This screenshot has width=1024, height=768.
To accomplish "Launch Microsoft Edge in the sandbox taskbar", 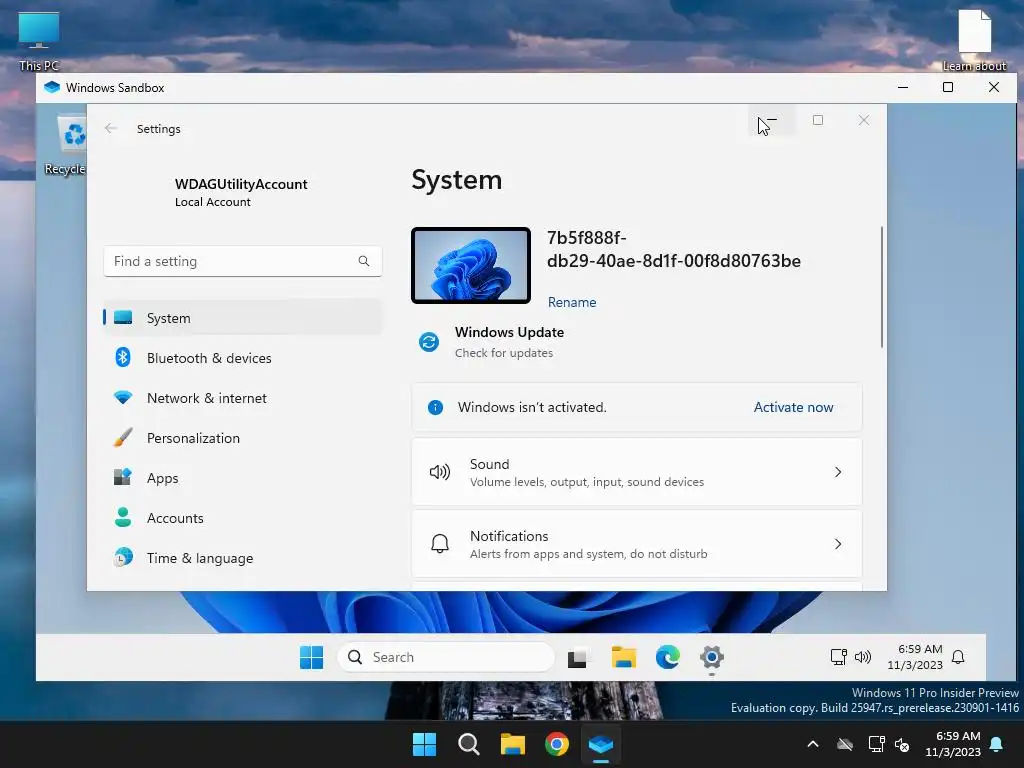I will click(667, 657).
